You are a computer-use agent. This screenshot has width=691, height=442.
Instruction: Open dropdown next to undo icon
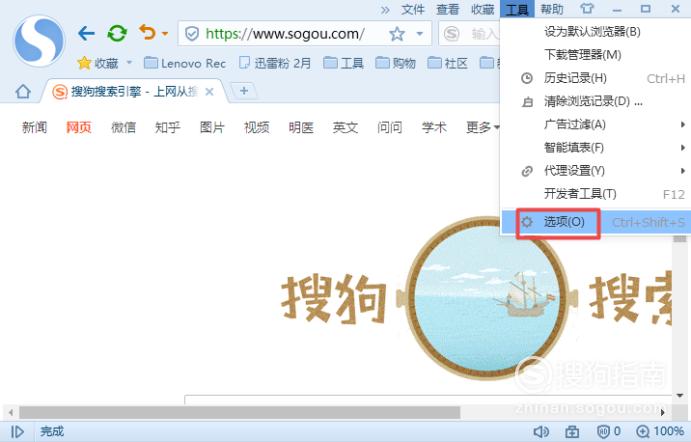click(x=165, y=33)
